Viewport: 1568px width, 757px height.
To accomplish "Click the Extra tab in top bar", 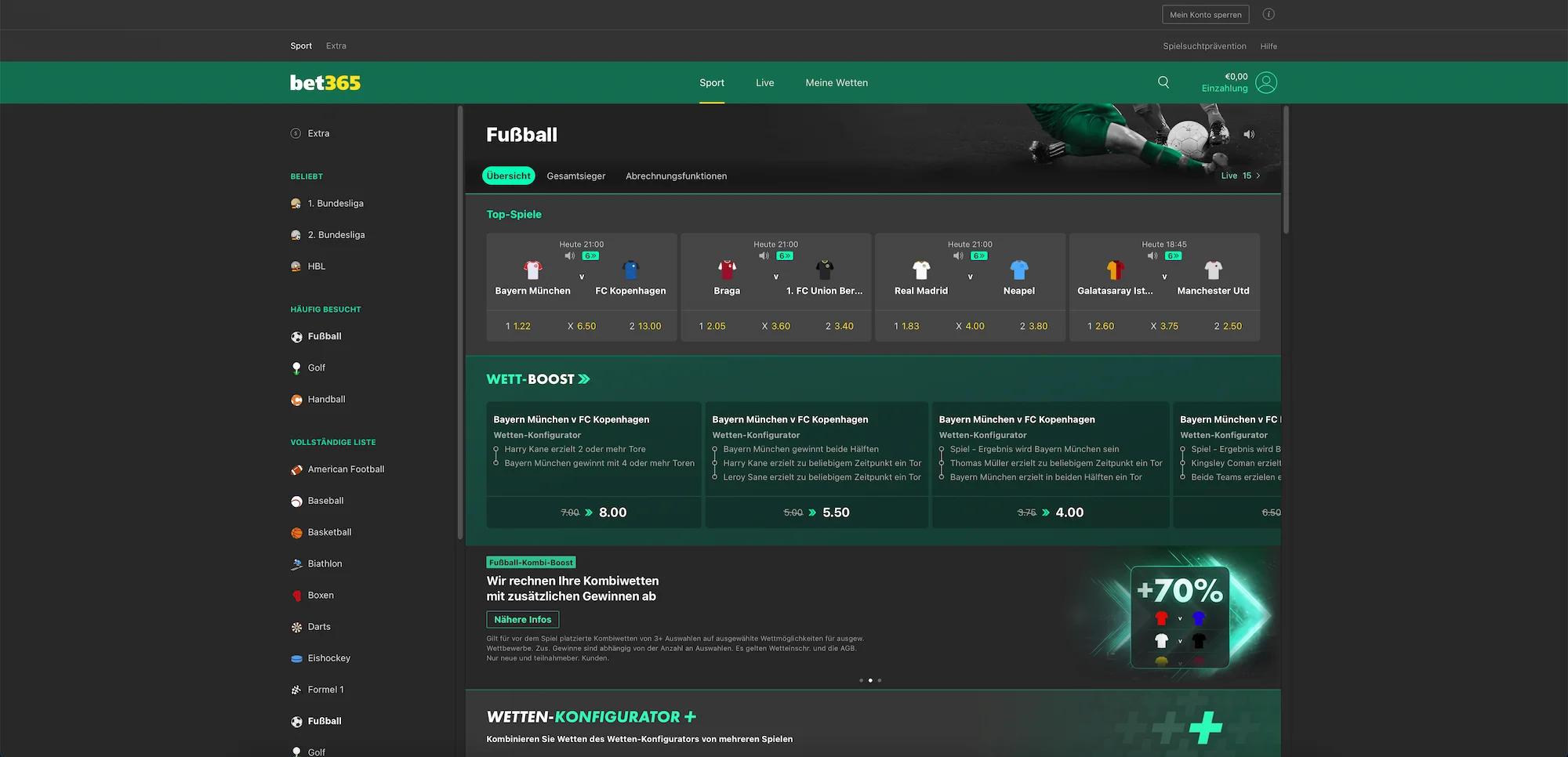I will [336, 45].
